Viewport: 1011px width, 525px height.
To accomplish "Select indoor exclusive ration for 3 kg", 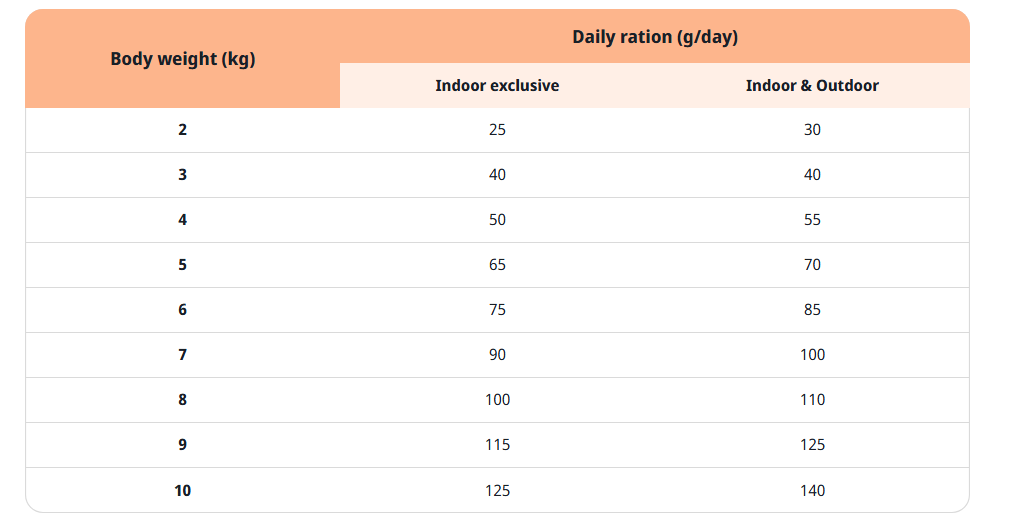I will (x=497, y=175).
